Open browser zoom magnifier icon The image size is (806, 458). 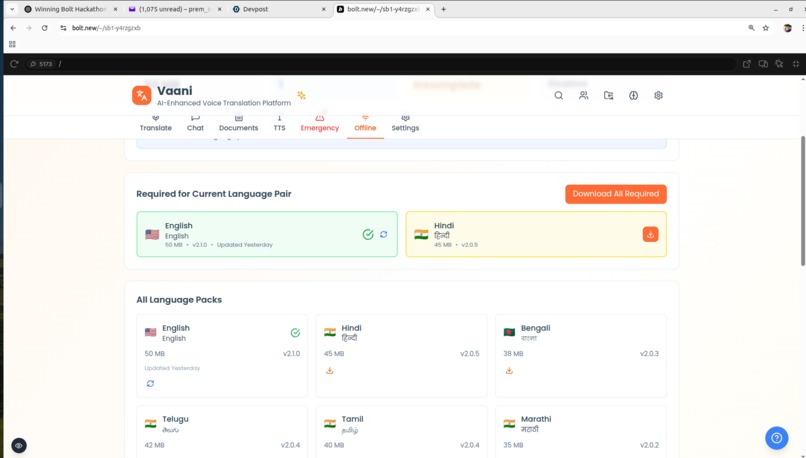pyautogui.click(x=751, y=28)
